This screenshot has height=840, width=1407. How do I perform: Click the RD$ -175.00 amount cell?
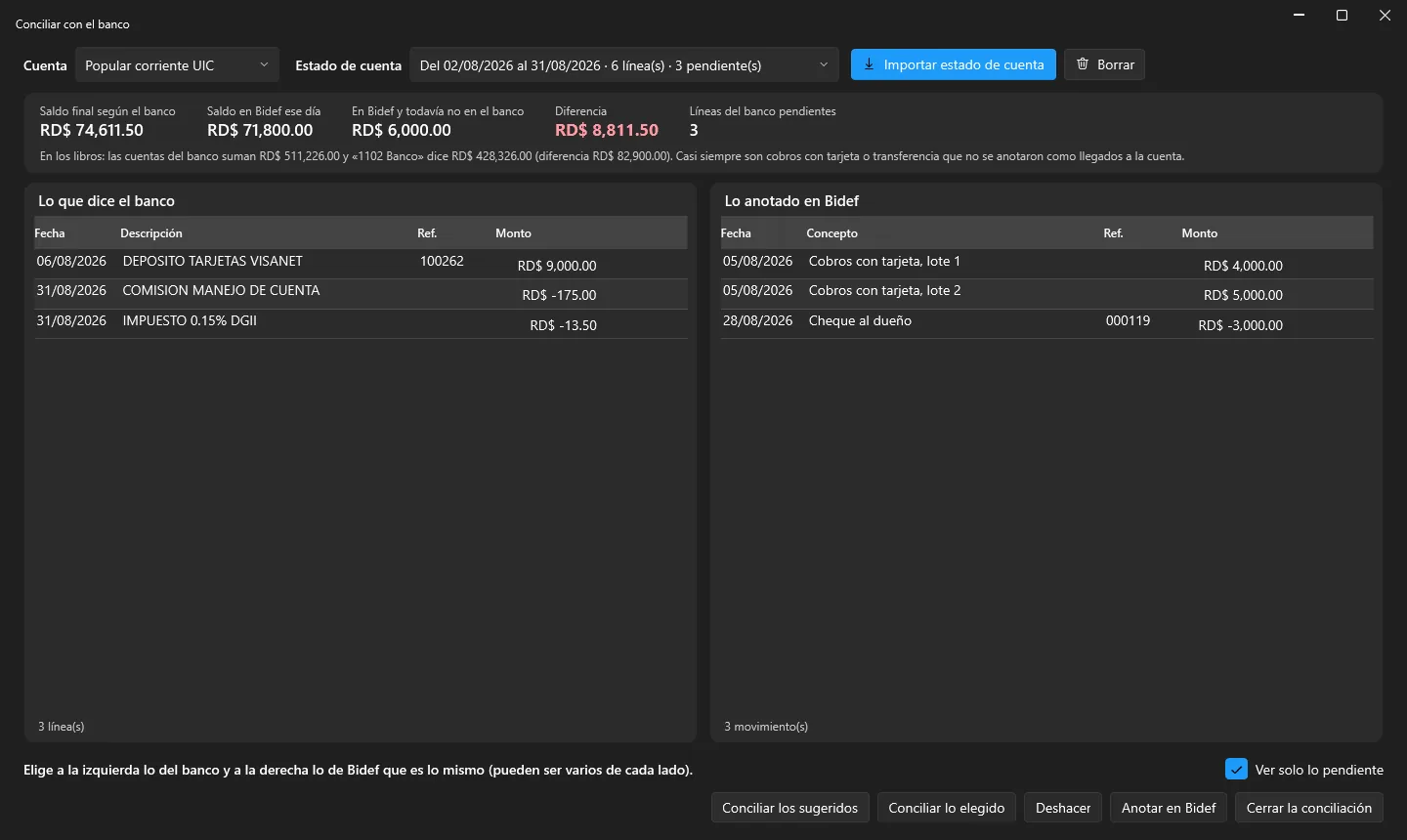(559, 295)
